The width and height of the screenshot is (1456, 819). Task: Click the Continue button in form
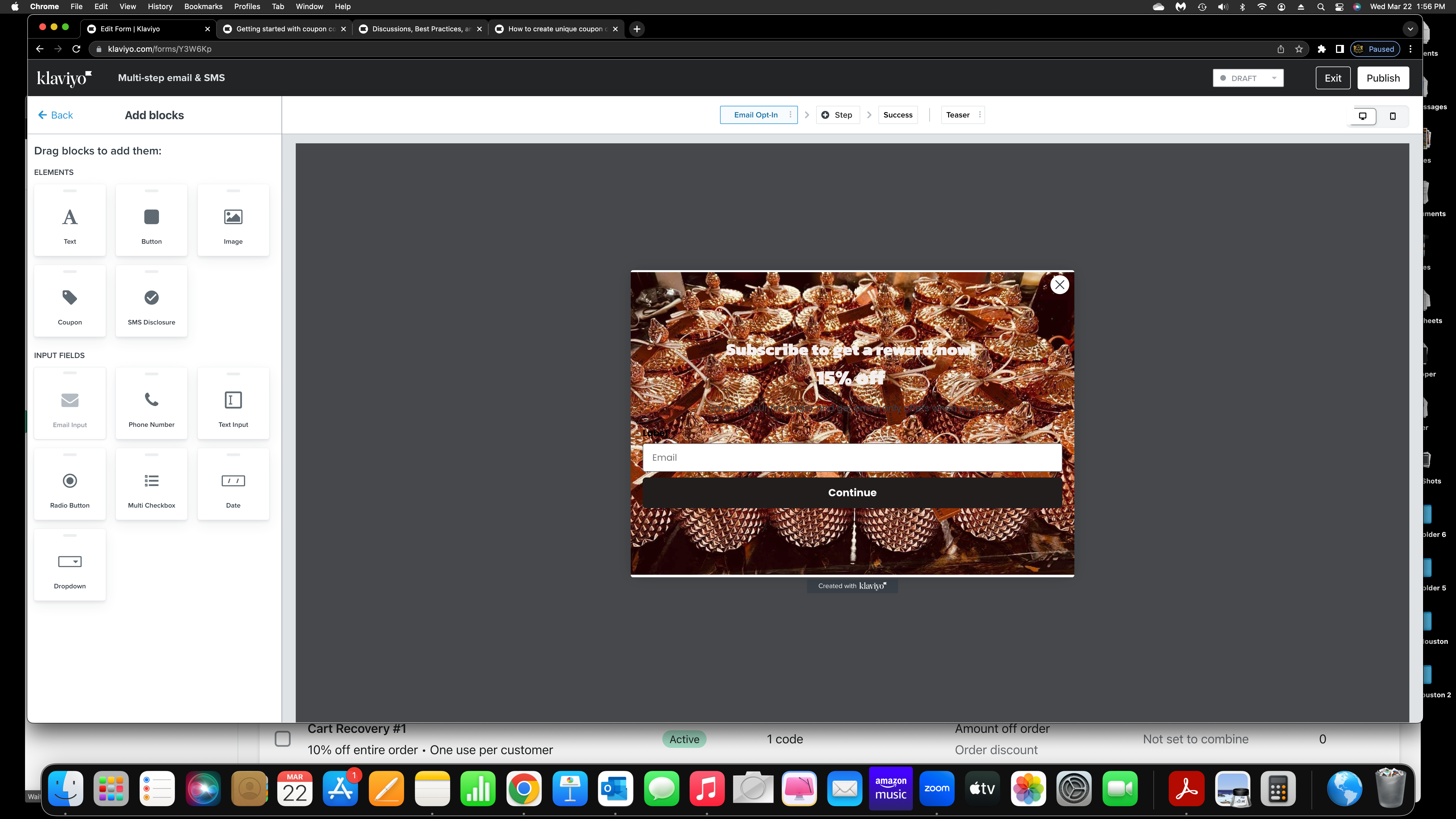click(x=852, y=492)
